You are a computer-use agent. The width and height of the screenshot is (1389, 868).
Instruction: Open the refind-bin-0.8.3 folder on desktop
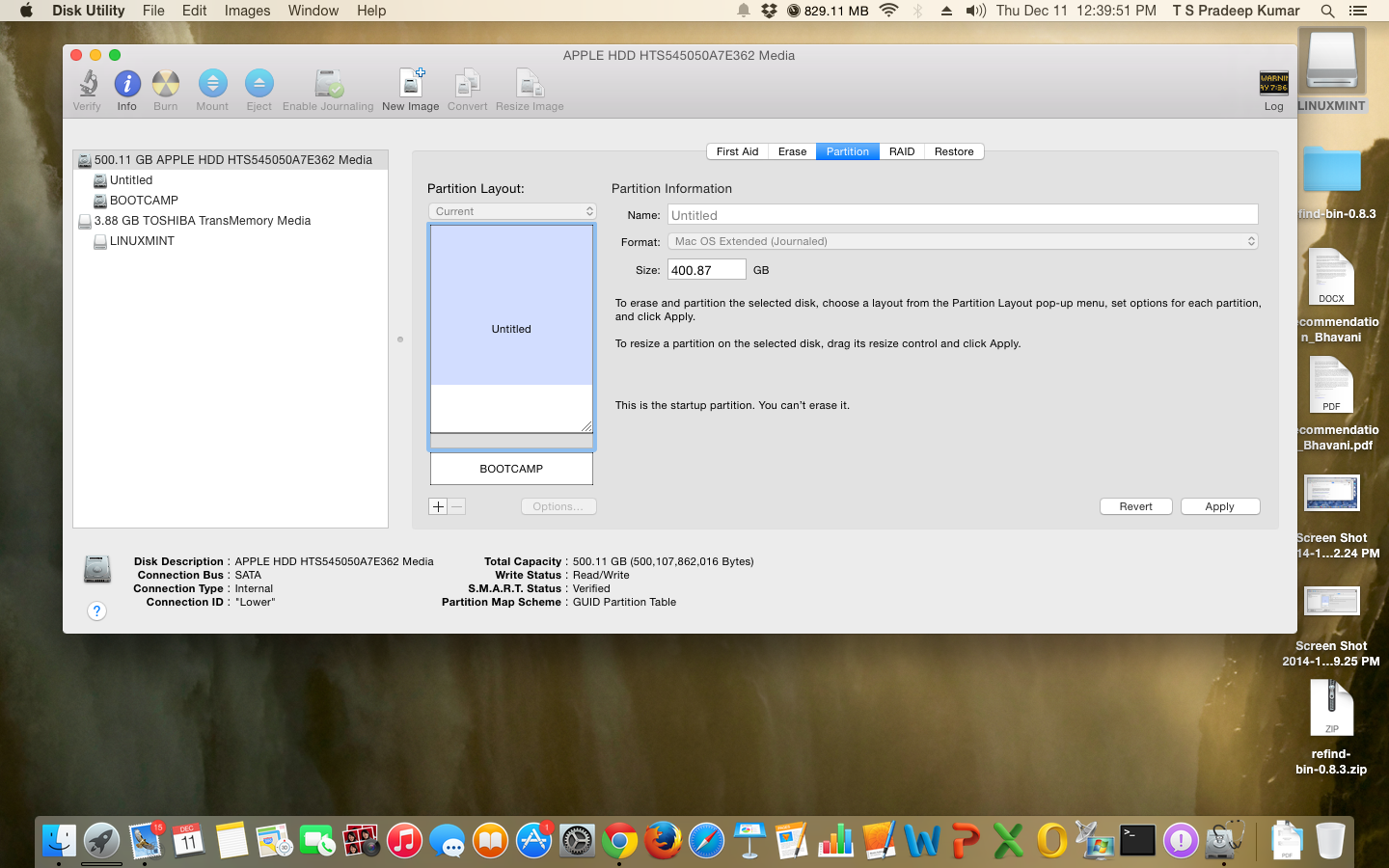point(1332,169)
